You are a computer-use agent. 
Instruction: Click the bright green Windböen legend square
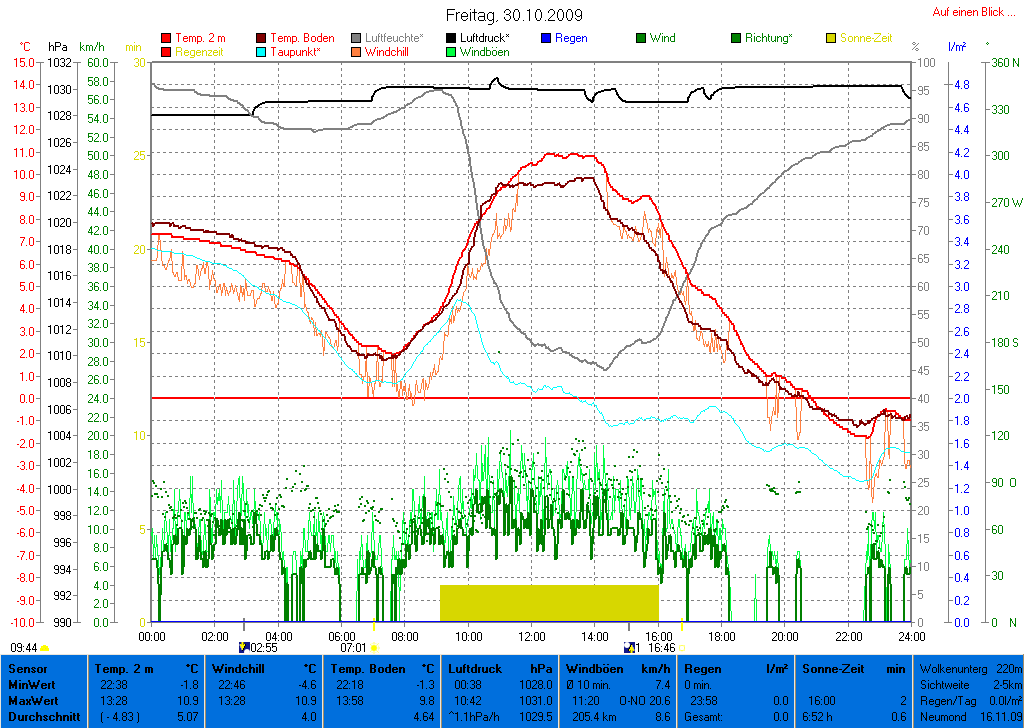pos(451,51)
